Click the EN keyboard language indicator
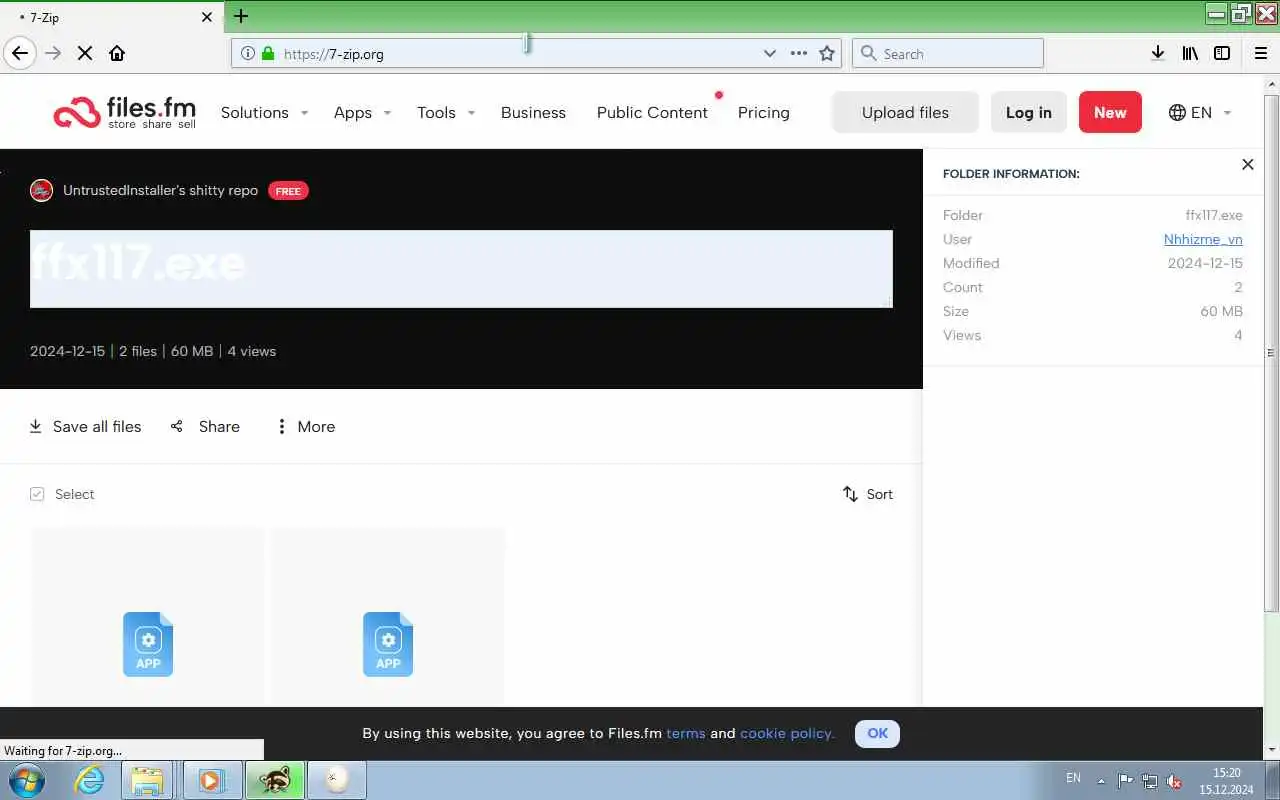This screenshot has width=1280, height=800. tap(1073, 777)
